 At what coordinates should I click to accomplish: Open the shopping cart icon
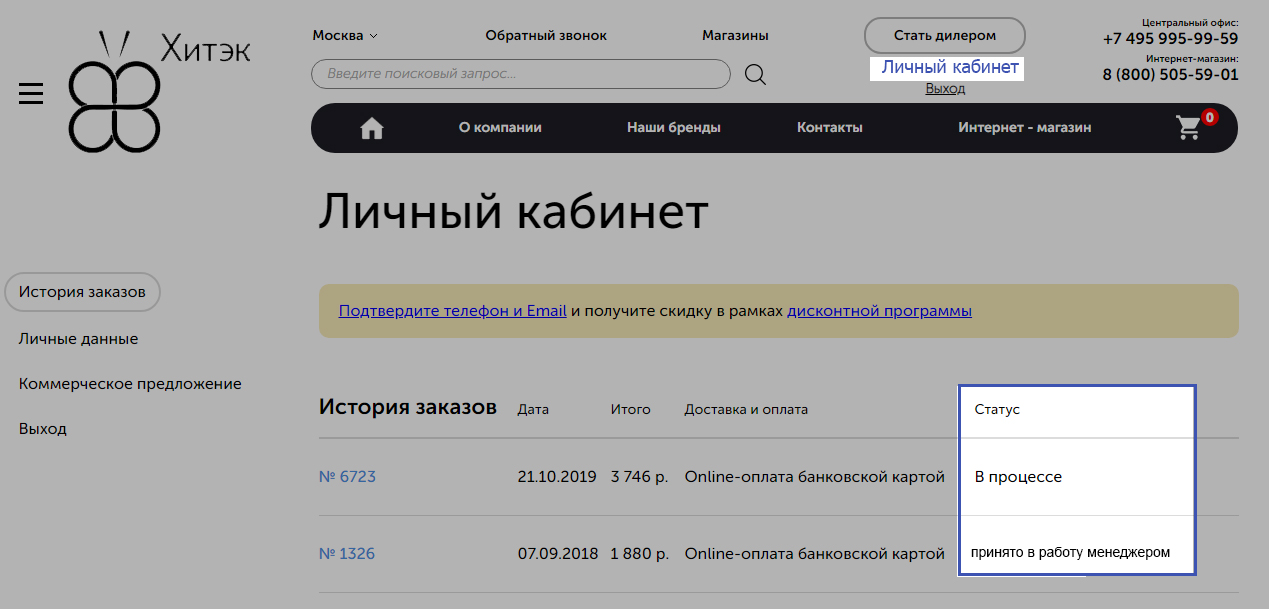tap(1189, 128)
